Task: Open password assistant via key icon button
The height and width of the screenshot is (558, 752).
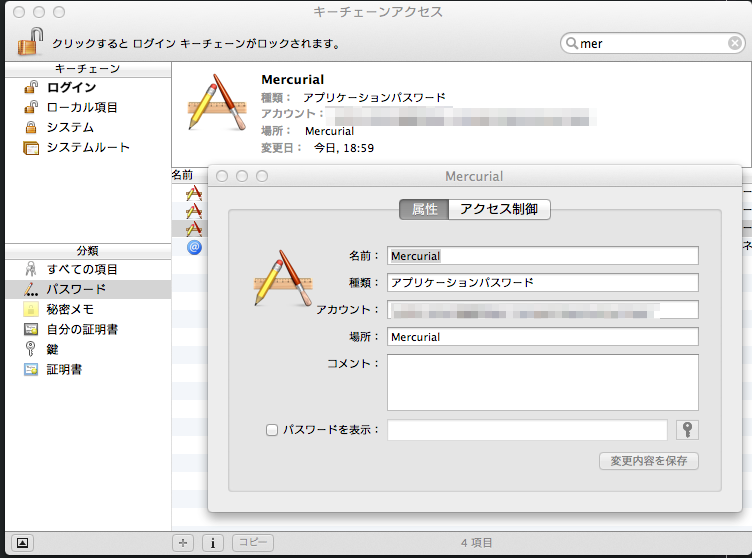Action: click(x=687, y=430)
